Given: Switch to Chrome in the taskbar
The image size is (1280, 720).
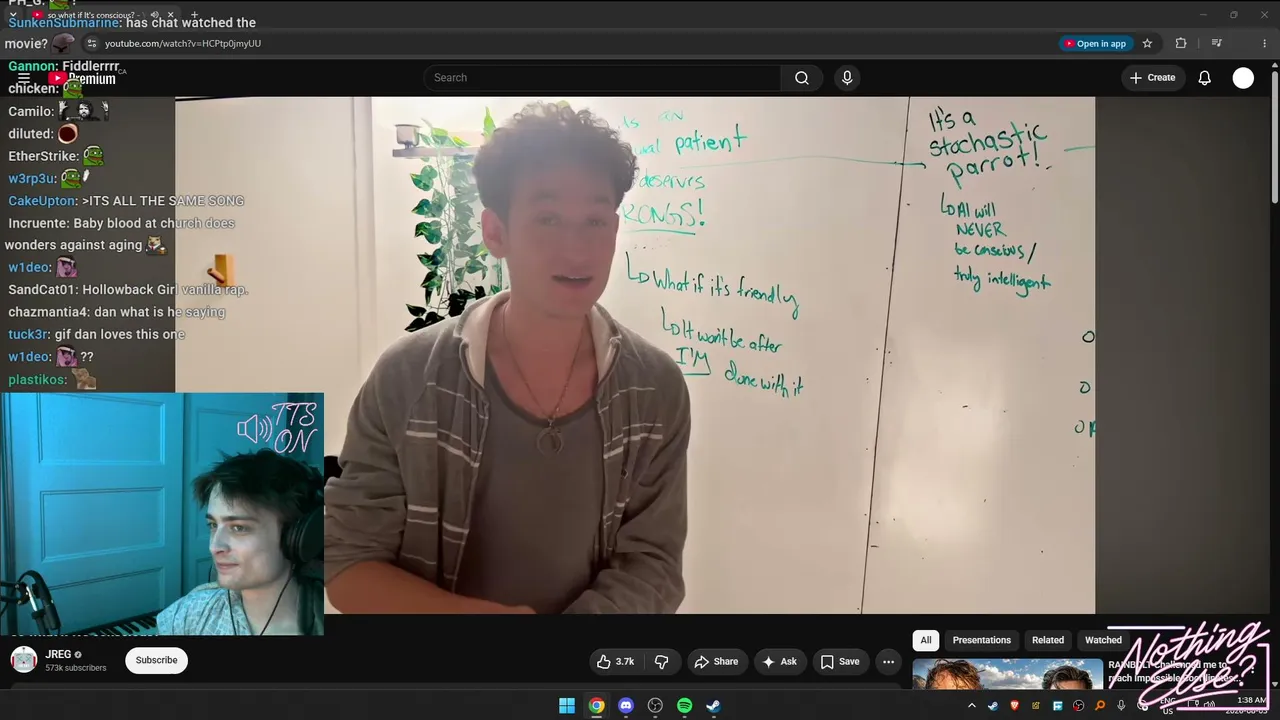Looking at the screenshot, I should [x=596, y=706].
